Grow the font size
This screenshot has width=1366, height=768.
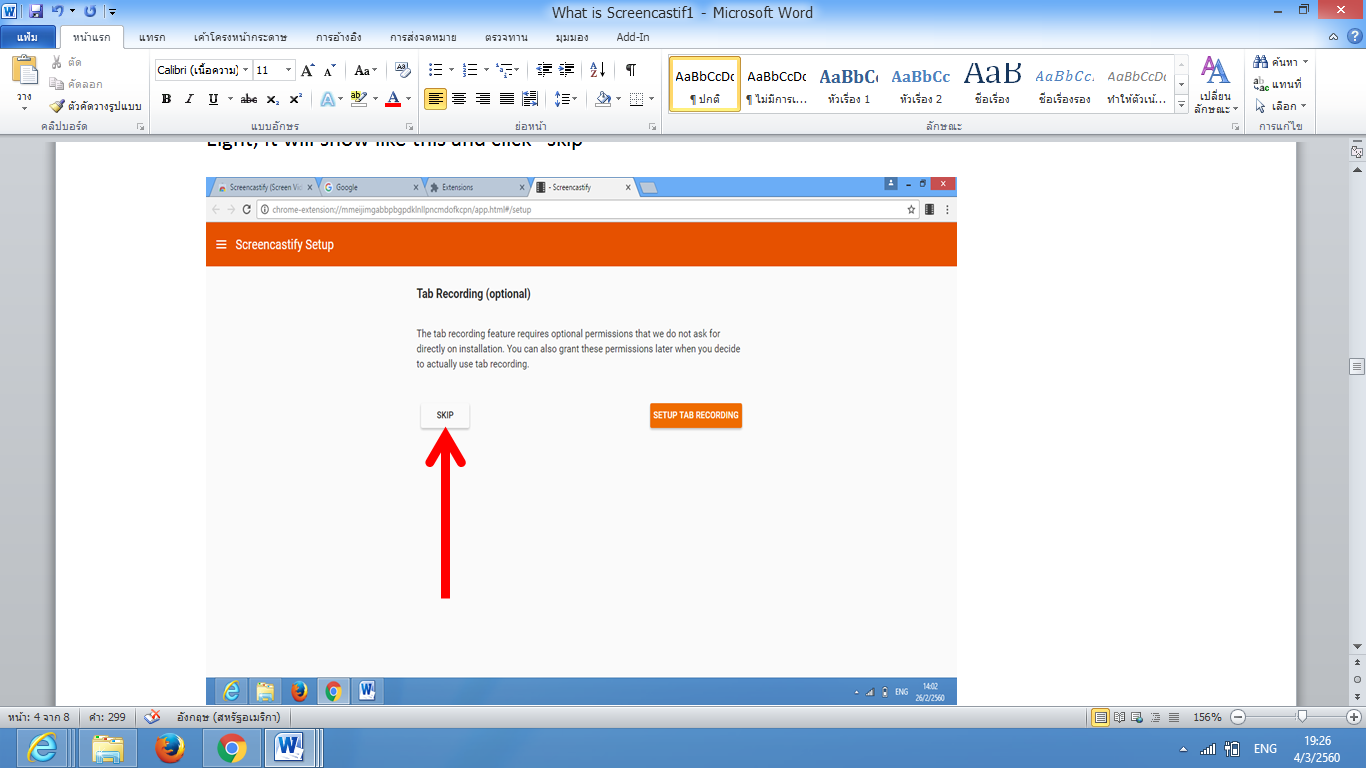[308, 70]
